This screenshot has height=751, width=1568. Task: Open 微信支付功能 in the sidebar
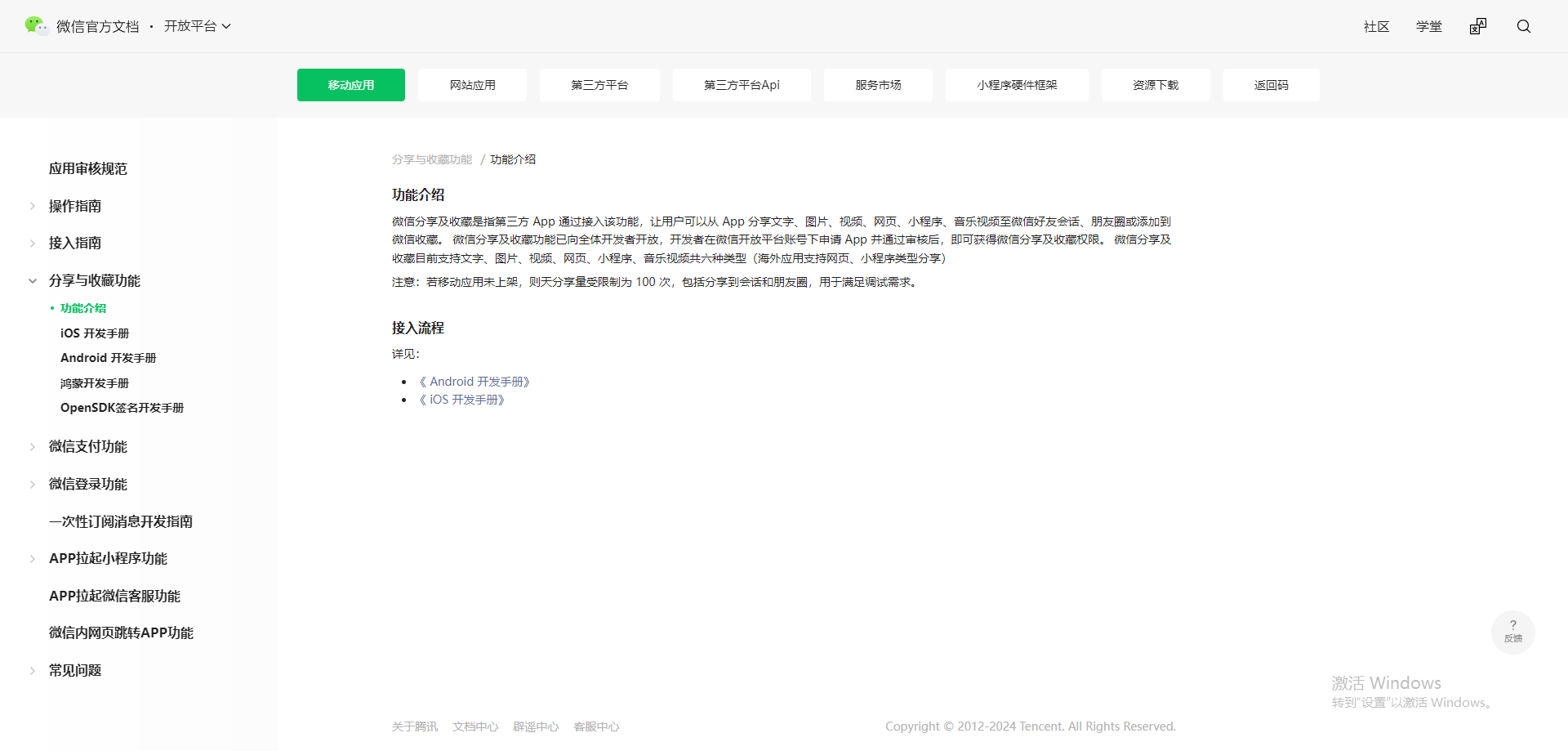pyautogui.click(x=88, y=446)
